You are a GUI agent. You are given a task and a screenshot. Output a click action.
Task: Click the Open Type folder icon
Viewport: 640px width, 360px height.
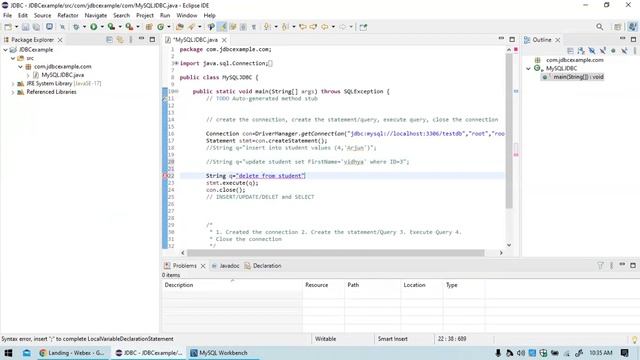(x=180, y=27)
